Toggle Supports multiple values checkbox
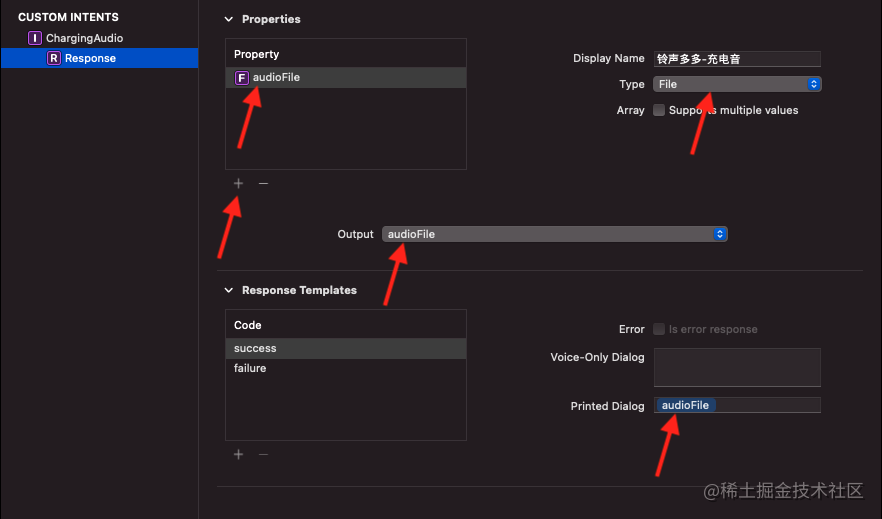882x519 pixels. [x=659, y=110]
